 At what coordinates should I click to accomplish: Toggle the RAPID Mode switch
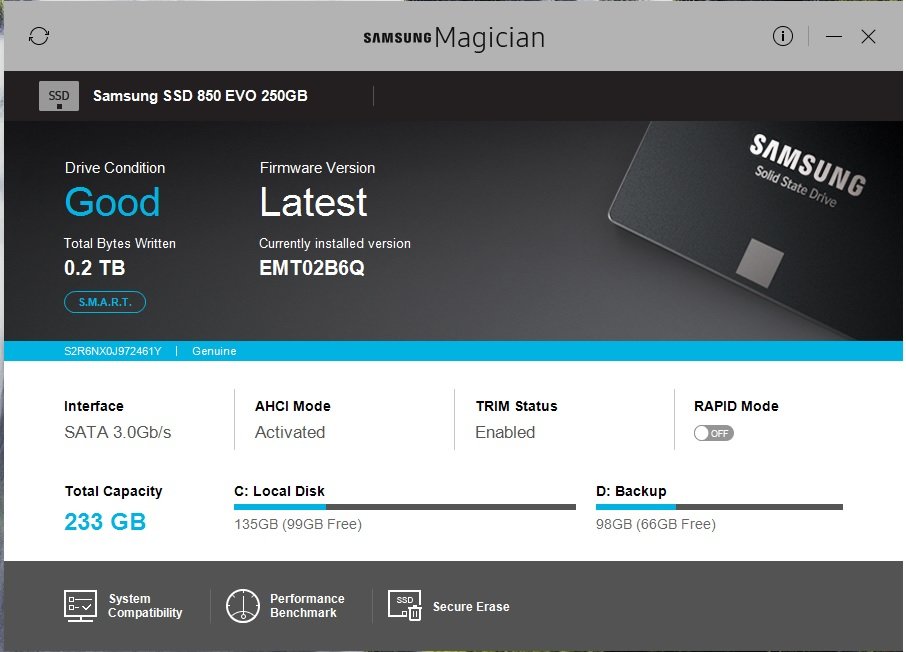714,433
